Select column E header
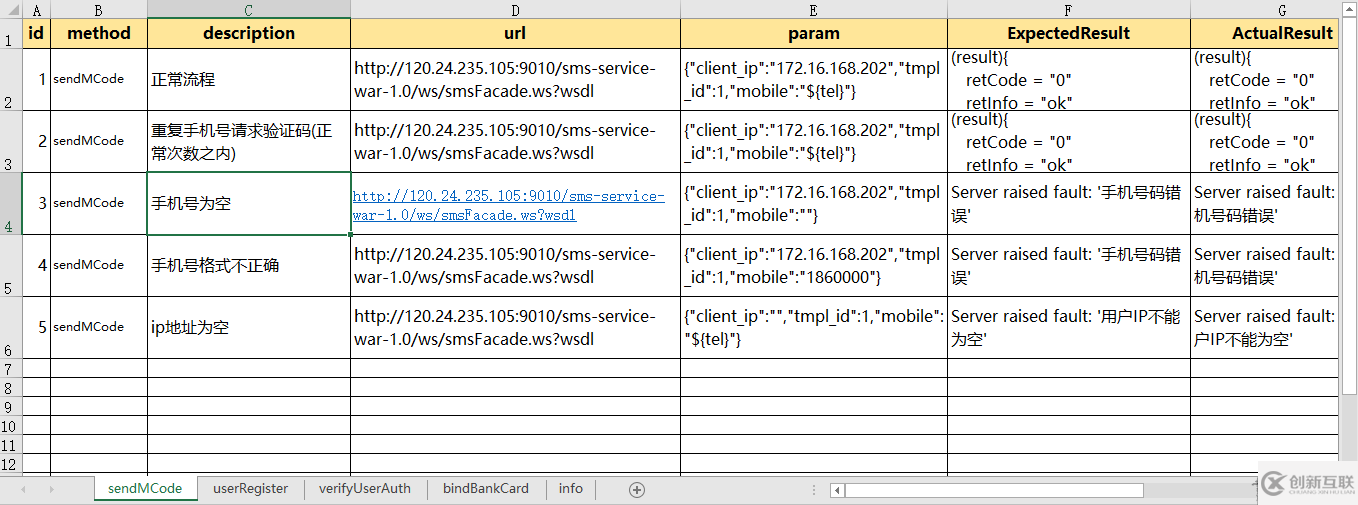The image size is (1358, 505). (814, 10)
